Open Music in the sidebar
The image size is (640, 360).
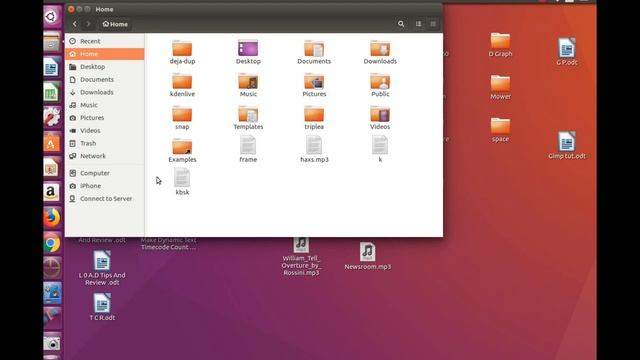(104, 105)
